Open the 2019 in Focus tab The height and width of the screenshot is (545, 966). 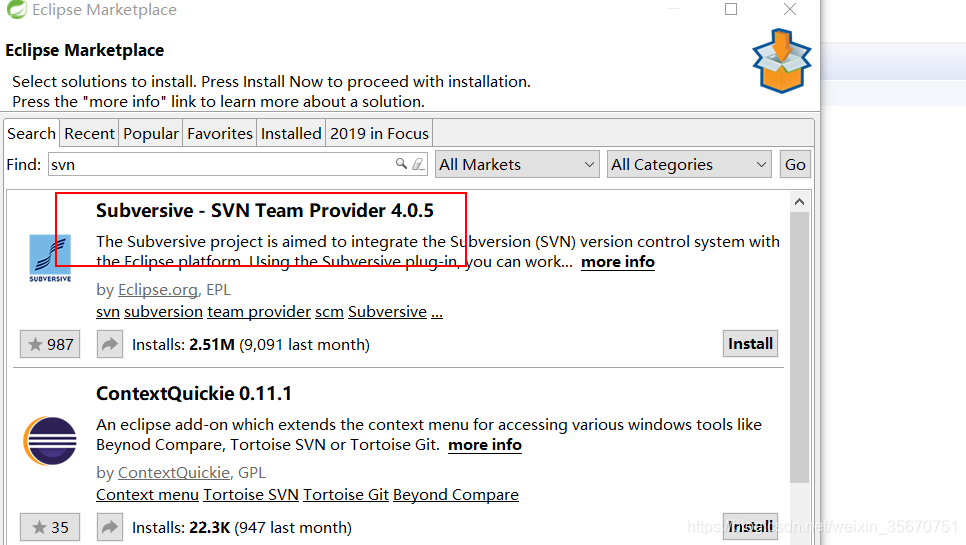(x=379, y=134)
